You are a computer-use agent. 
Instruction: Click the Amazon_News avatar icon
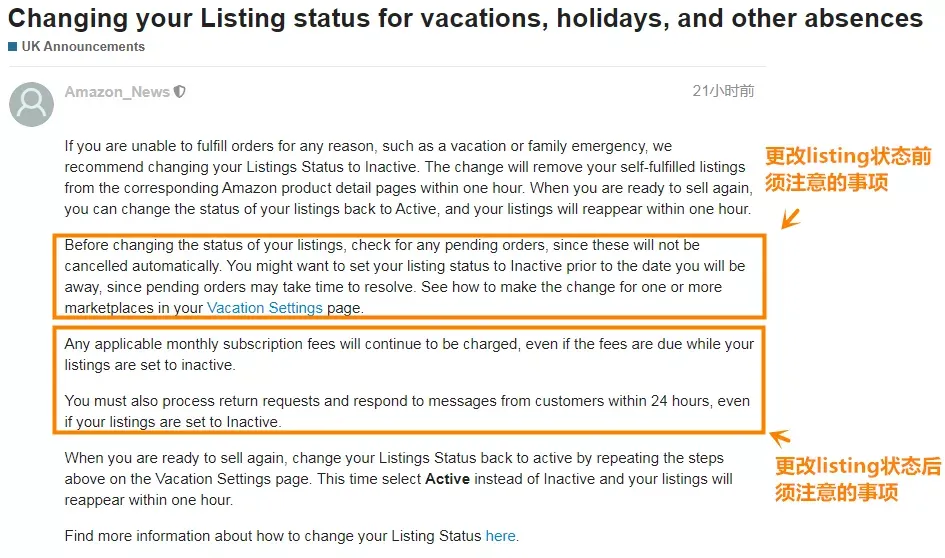(x=31, y=104)
